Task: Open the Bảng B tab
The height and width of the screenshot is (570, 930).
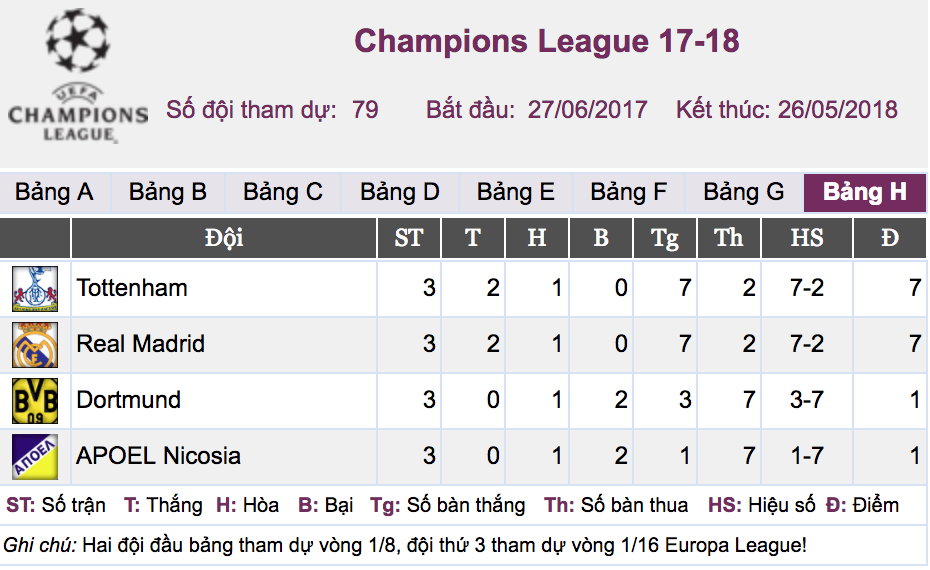Action: pyautogui.click(x=168, y=192)
